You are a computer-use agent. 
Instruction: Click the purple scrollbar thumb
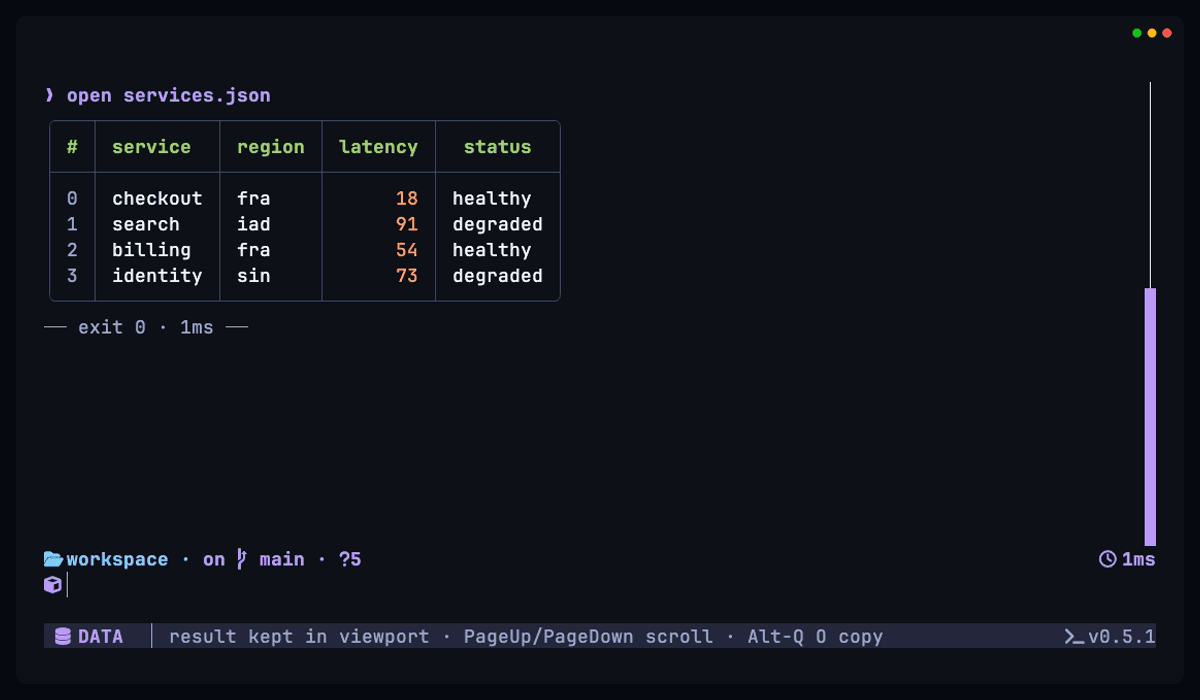[x=1150, y=417]
